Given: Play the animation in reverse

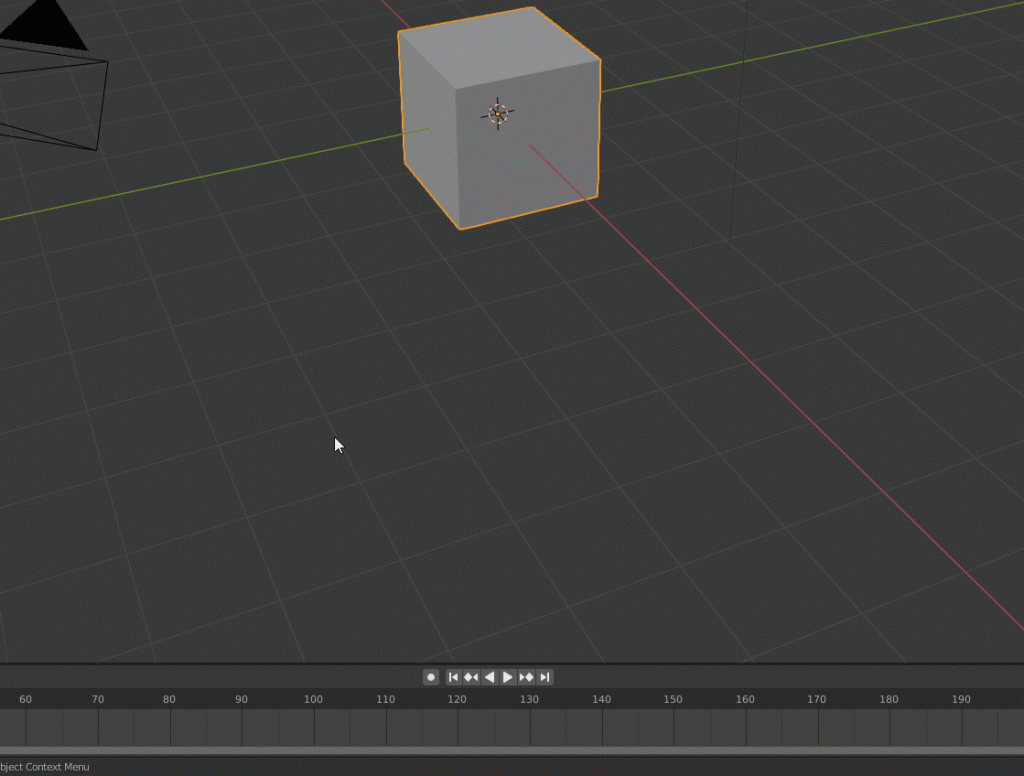Looking at the screenshot, I should click(489, 677).
